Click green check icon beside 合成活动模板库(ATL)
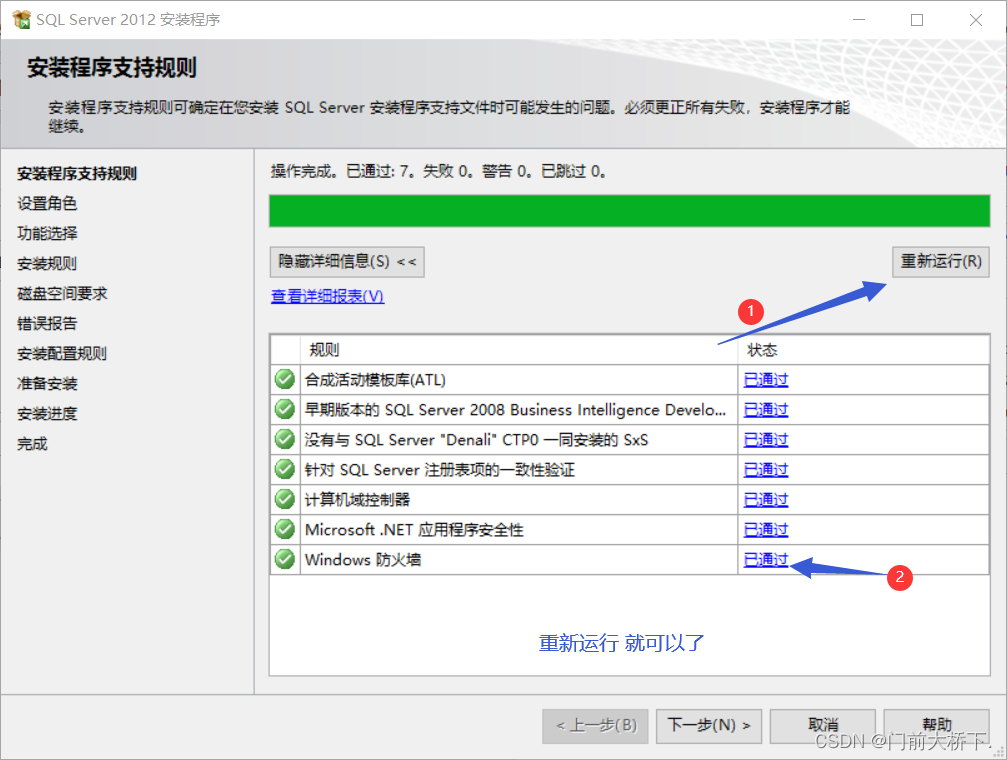This screenshot has height=760, width=1007. 285,379
